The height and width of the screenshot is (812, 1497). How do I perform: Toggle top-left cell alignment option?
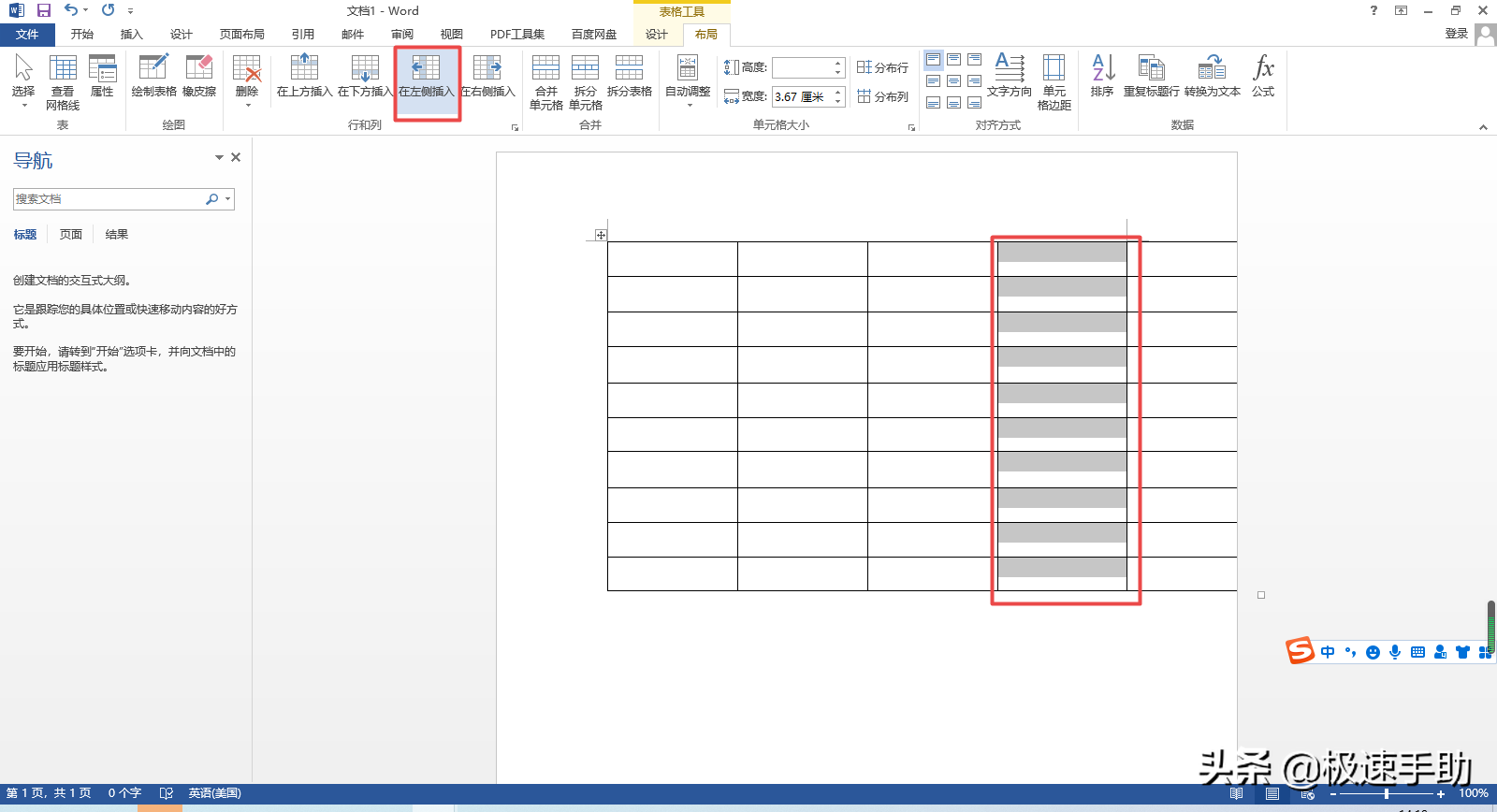pyautogui.click(x=933, y=60)
